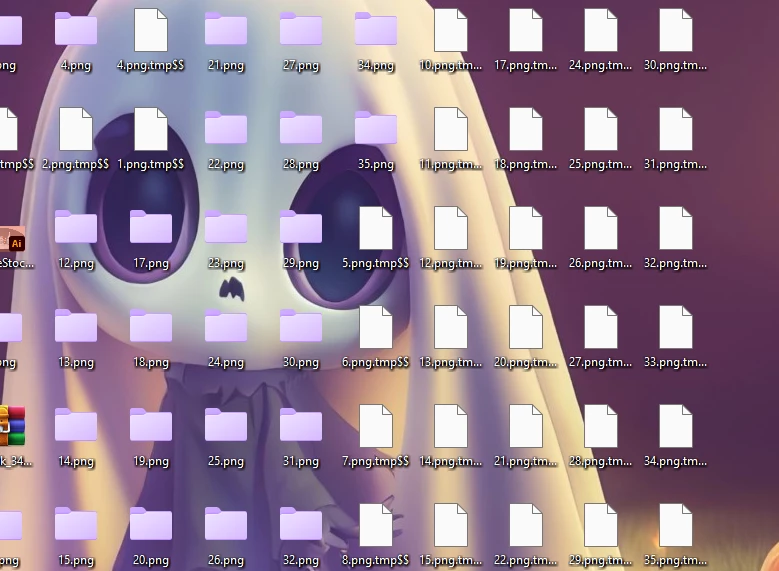The width and height of the screenshot is (779, 571).
Task: Select the 10.png.tm... file
Action: 451,30
